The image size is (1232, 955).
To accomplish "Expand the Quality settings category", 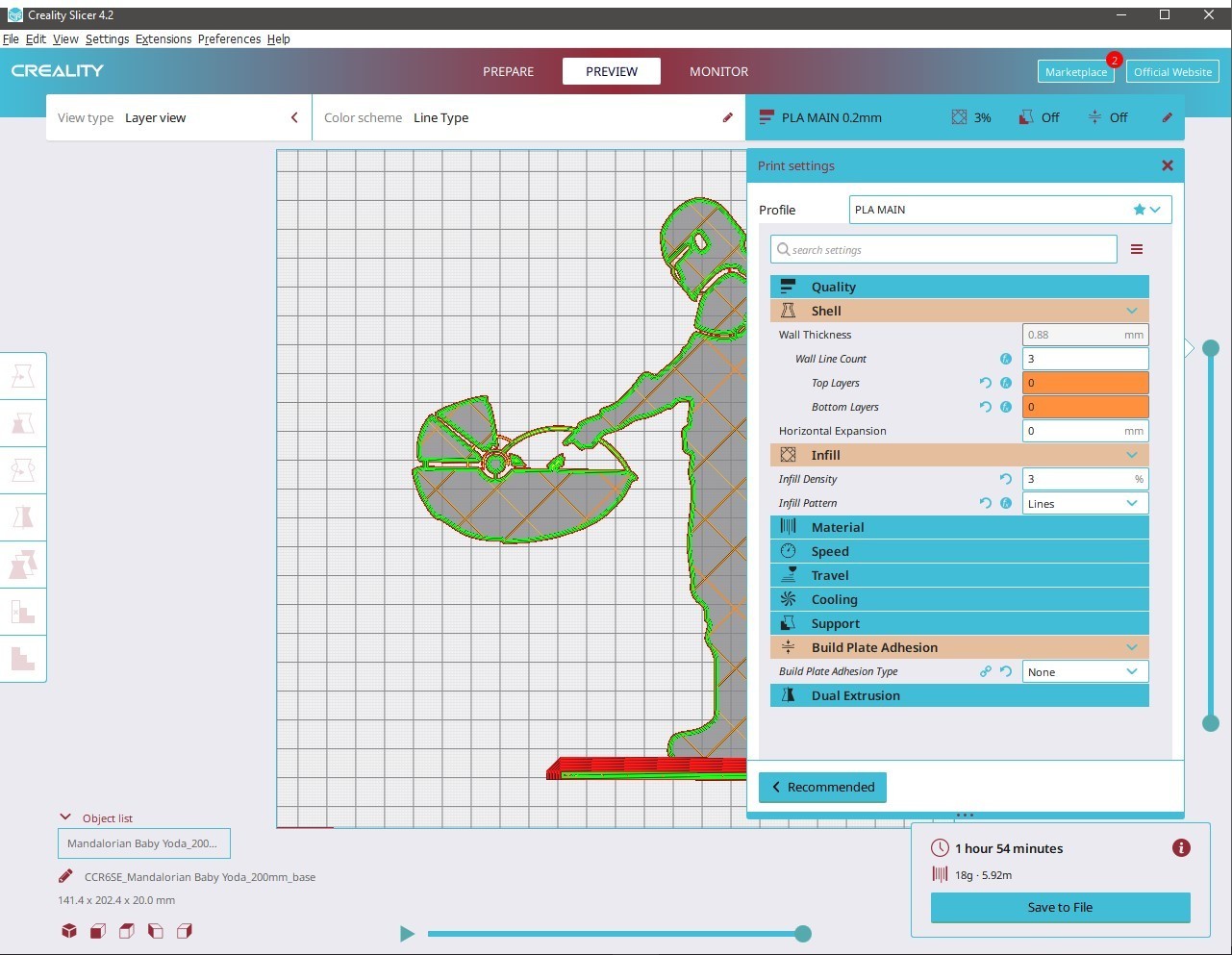I will (x=960, y=287).
